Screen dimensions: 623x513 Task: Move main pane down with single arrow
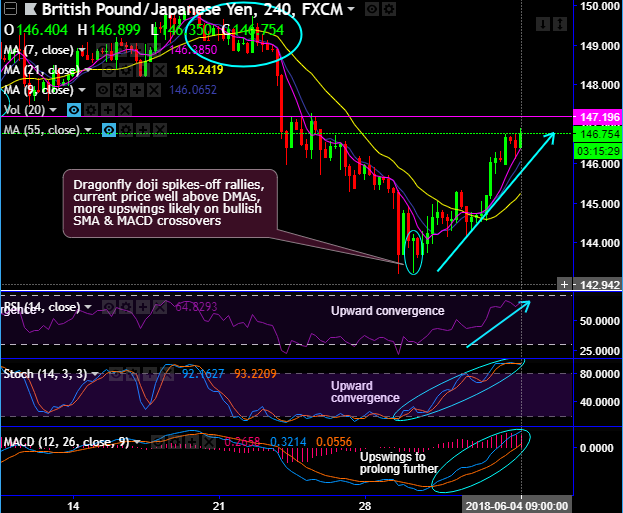click(x=543, y=25)
